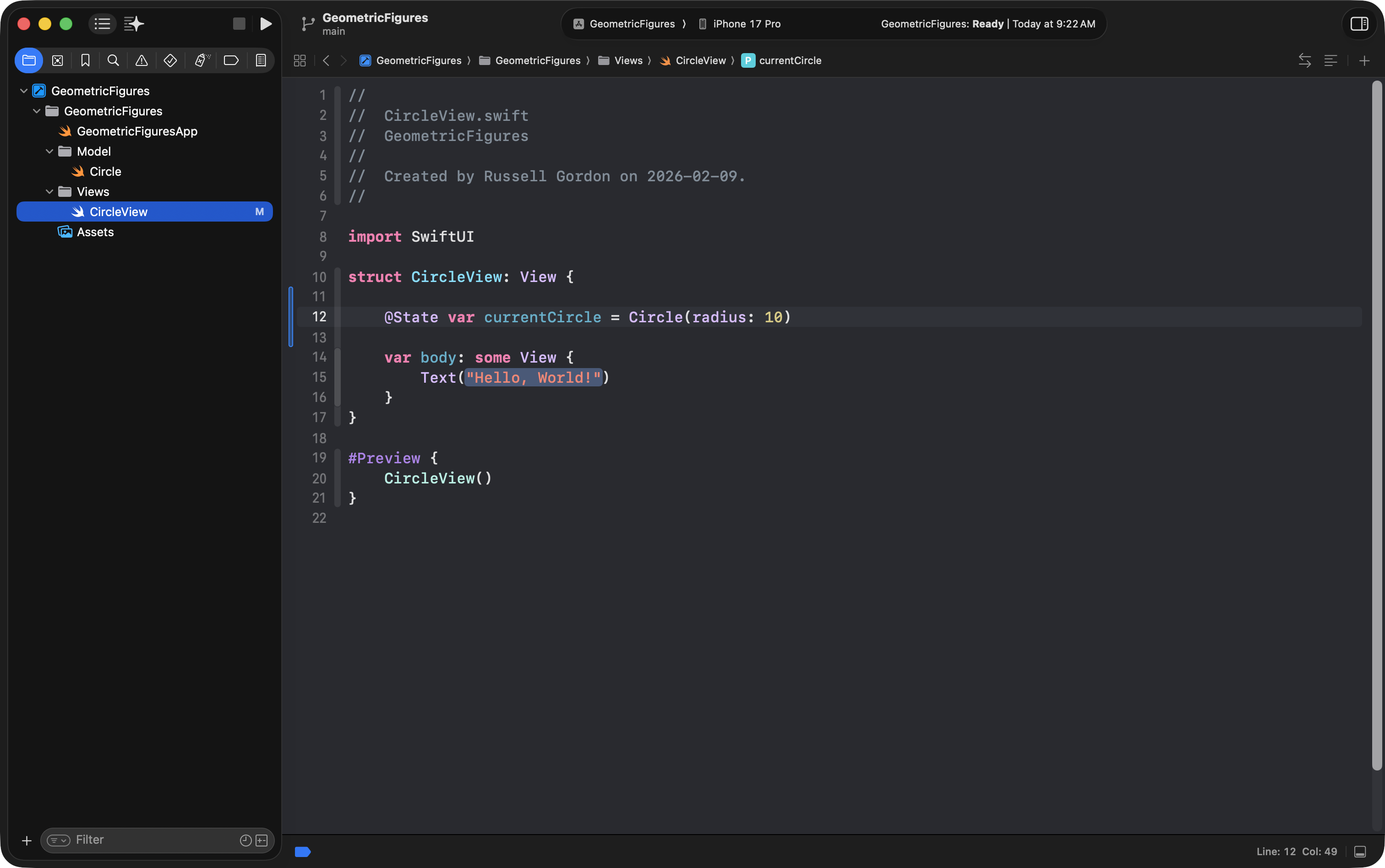Collapse the Model folder
The width and height of the screenshot is (1385, 868).
click(49, 152)
